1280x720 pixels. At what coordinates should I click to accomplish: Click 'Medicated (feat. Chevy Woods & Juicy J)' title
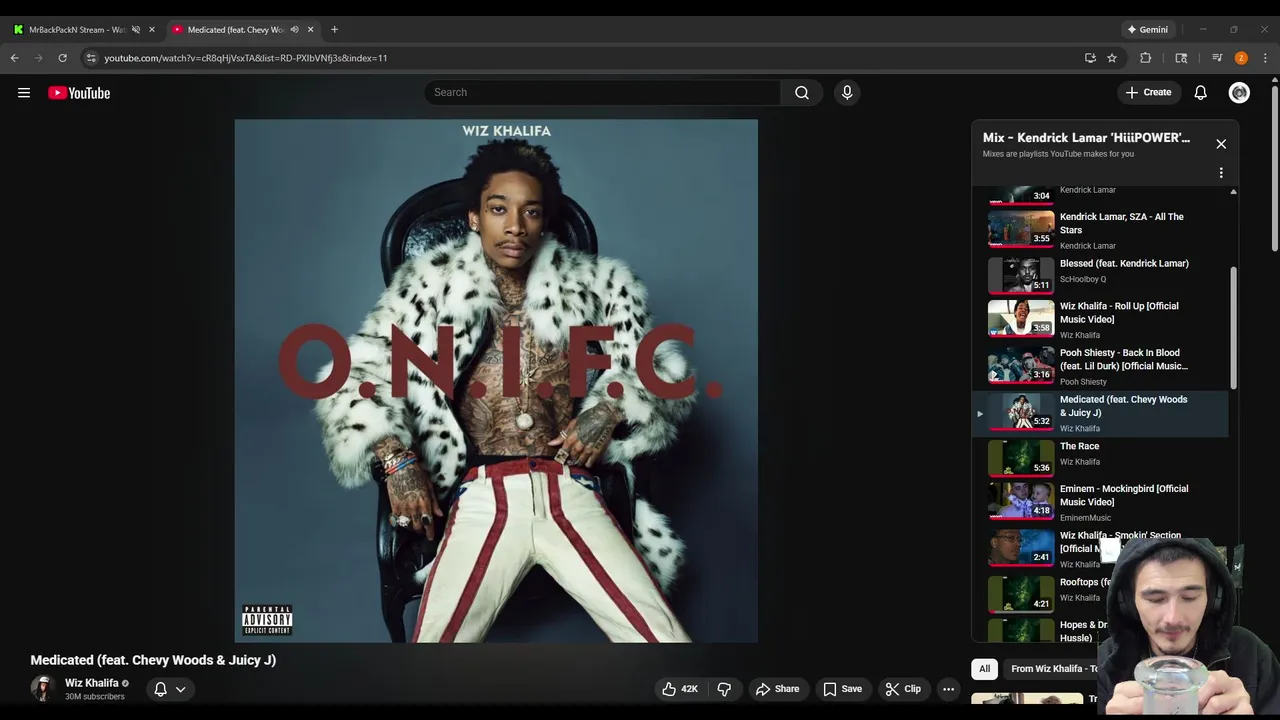153,660
